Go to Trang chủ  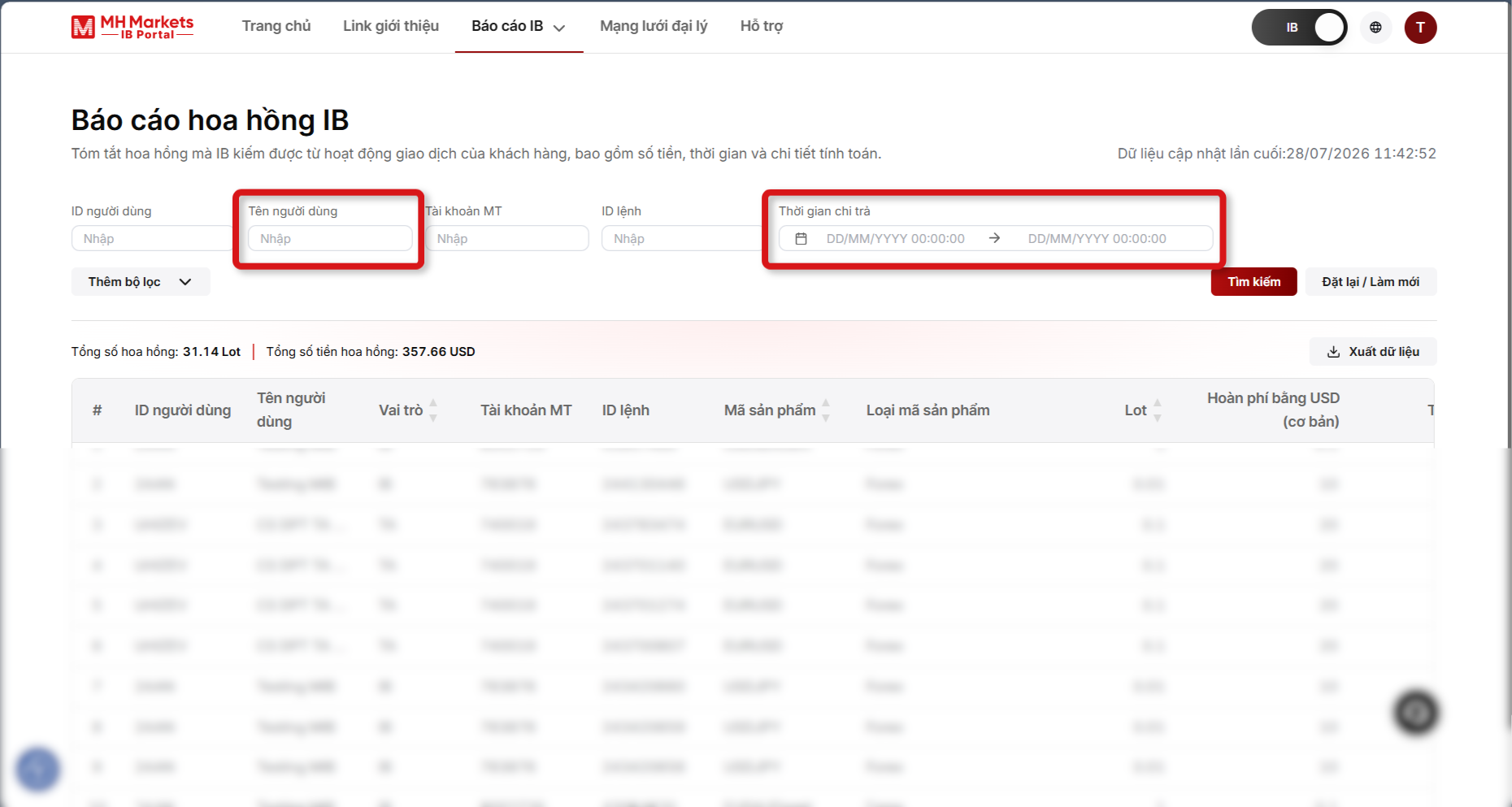click(276, 26)
